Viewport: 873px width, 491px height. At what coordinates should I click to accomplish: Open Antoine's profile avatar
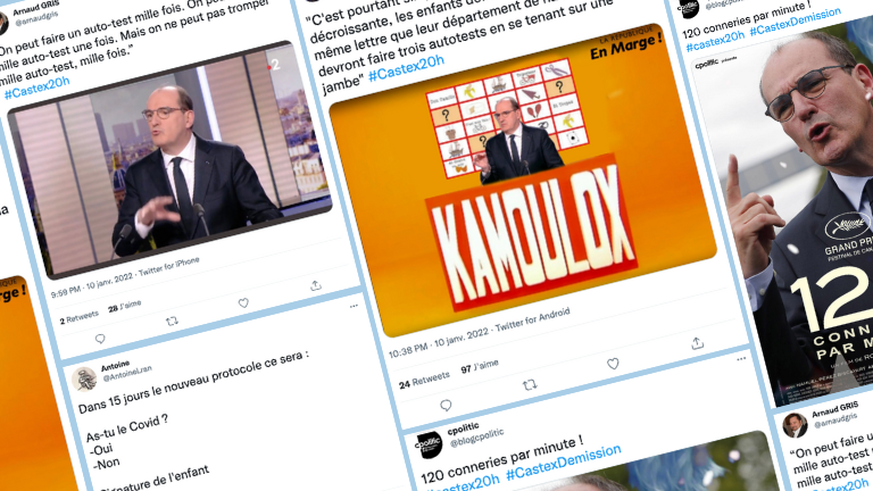tap(84, 380)
